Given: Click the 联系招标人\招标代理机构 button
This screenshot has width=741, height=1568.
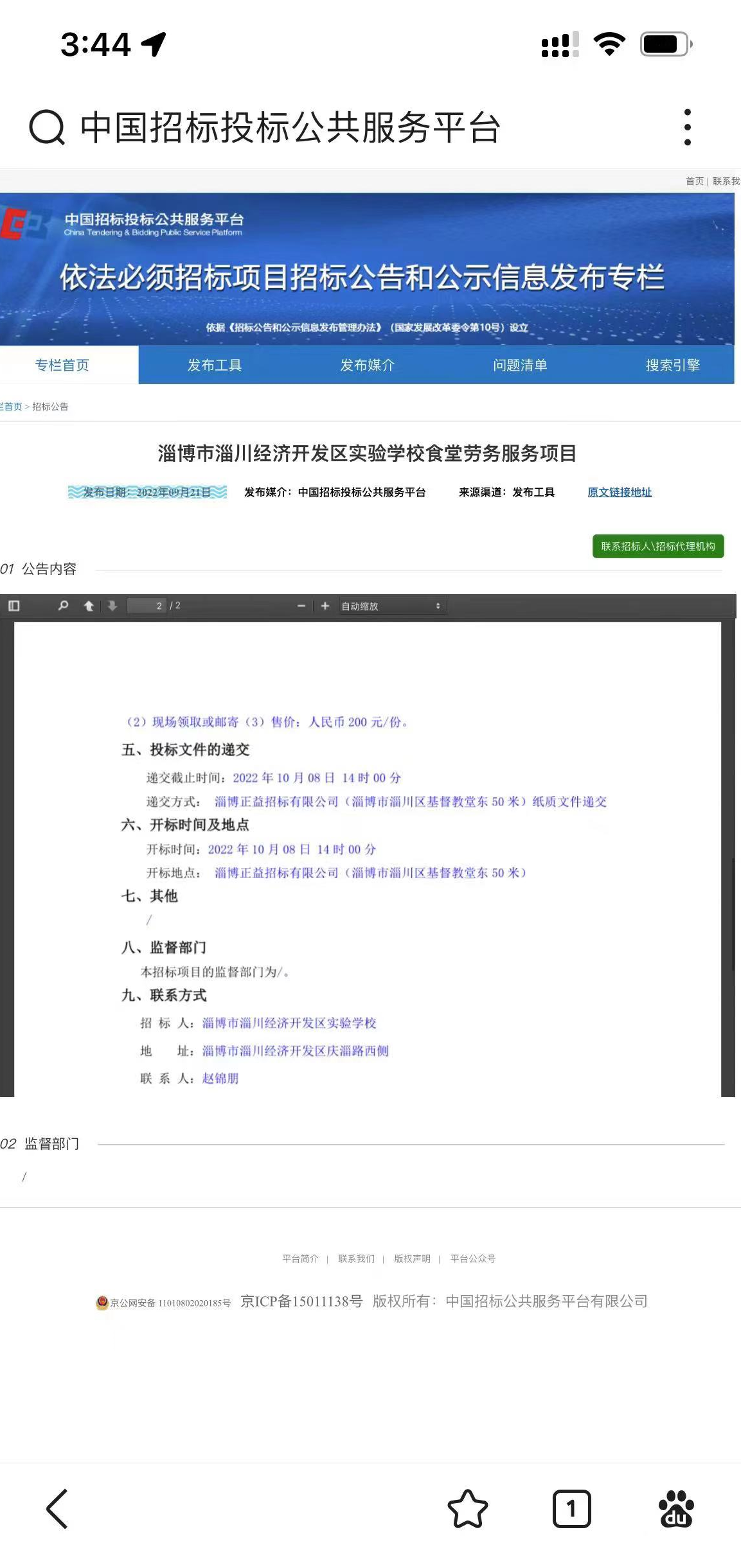Looking at the screenshot, I should tap(657, 546).
